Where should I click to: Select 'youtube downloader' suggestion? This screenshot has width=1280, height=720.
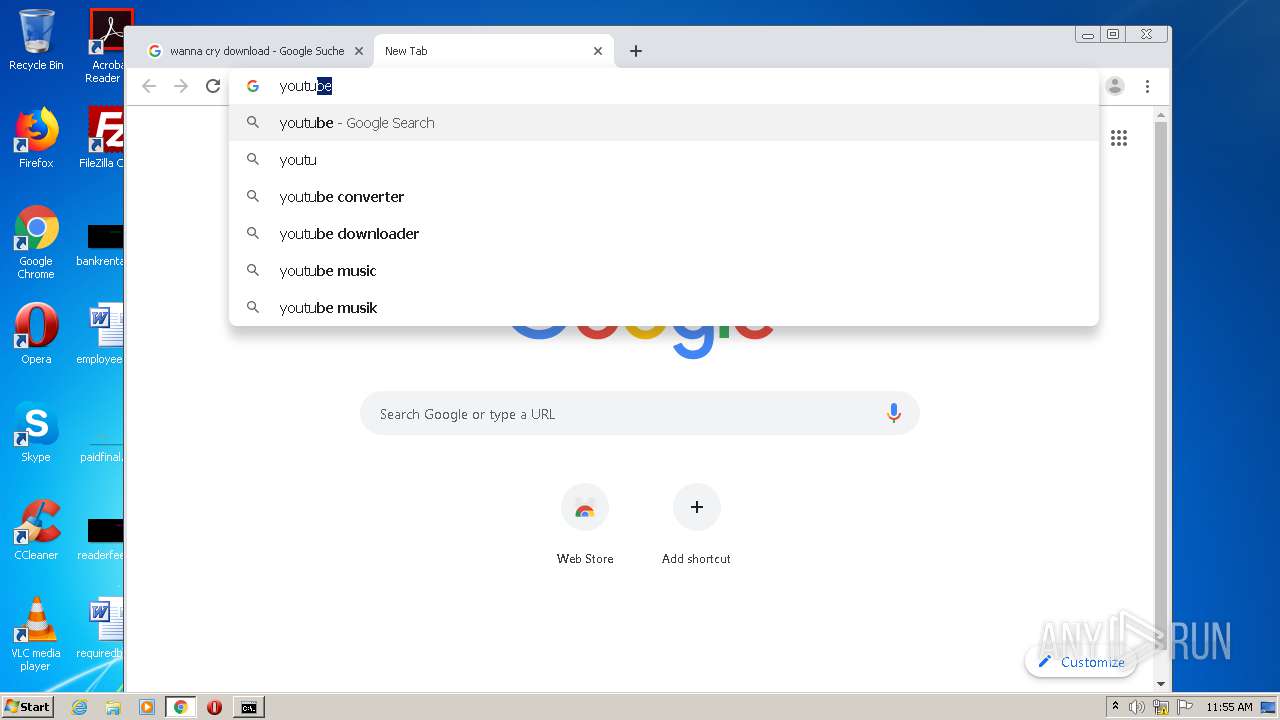point(664,234)
